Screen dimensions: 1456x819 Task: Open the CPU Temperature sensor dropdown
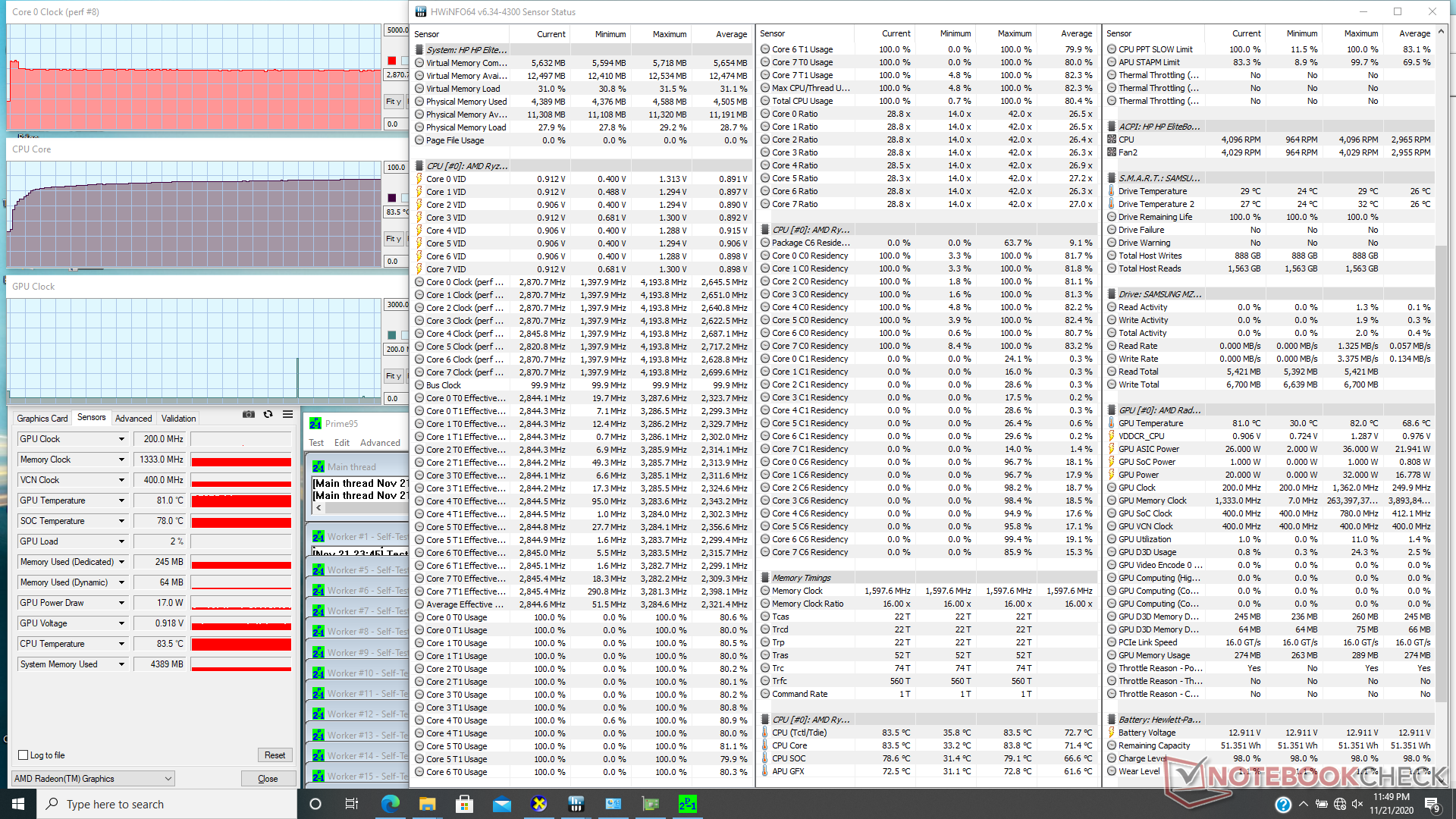[x=121, y=644]
